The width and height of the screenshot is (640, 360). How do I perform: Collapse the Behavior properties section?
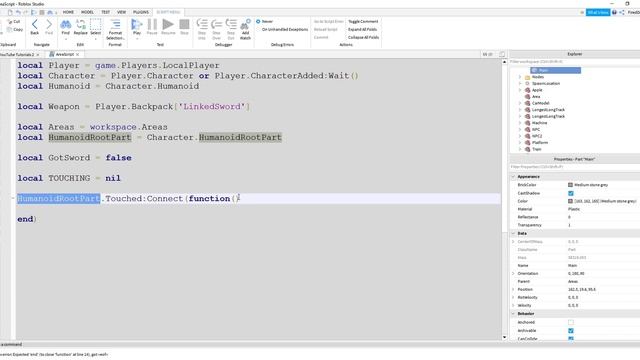(513, 314)
